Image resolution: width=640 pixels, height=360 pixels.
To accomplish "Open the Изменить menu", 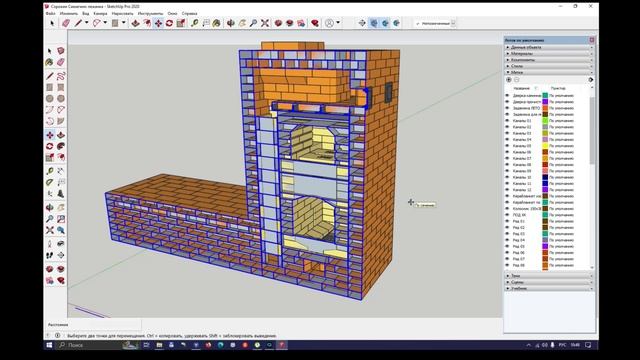I will click(x=69, y=13).
